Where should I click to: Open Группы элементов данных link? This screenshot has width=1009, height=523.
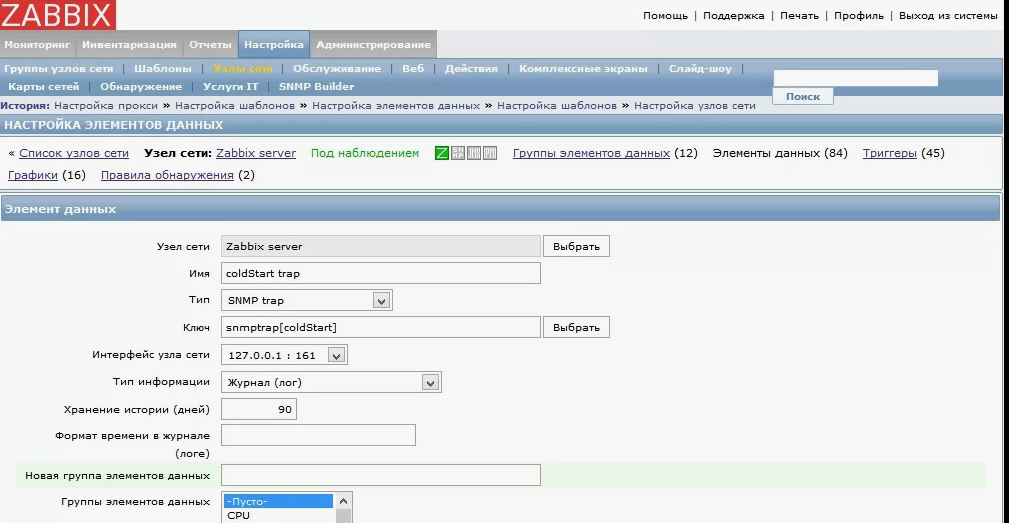[x=591, y=153]
